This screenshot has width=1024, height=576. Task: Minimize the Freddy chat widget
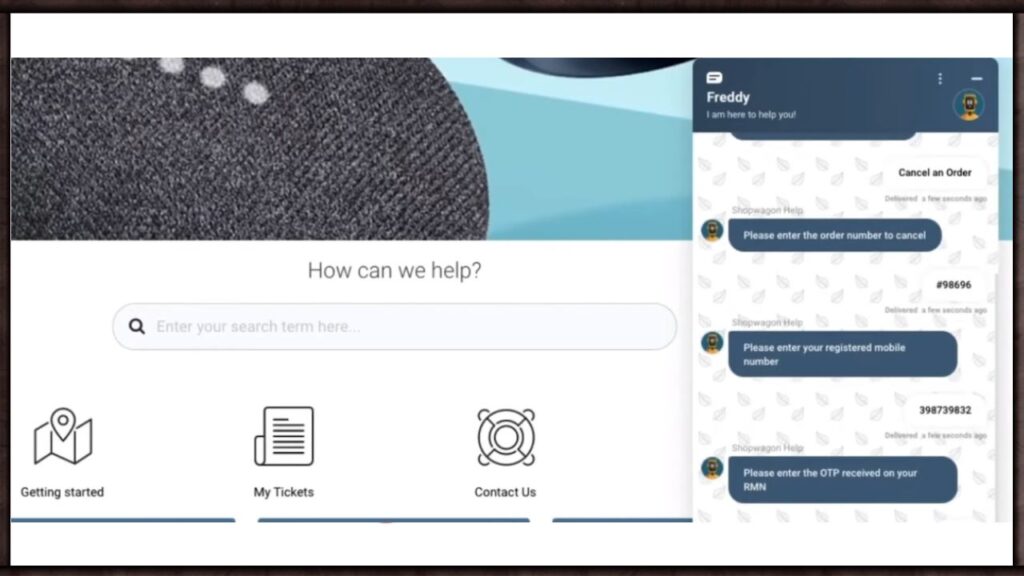pos(976,79)
